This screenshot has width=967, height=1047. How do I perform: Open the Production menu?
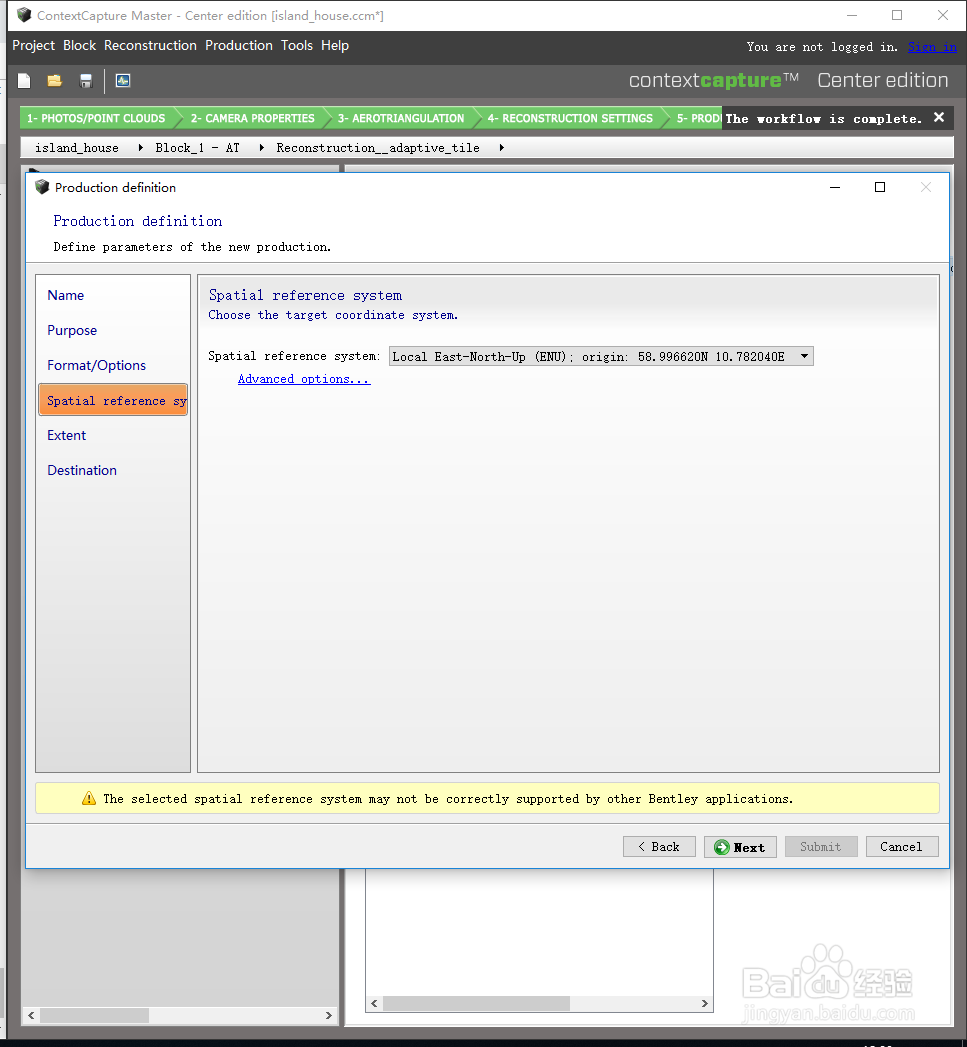(238, 45)
